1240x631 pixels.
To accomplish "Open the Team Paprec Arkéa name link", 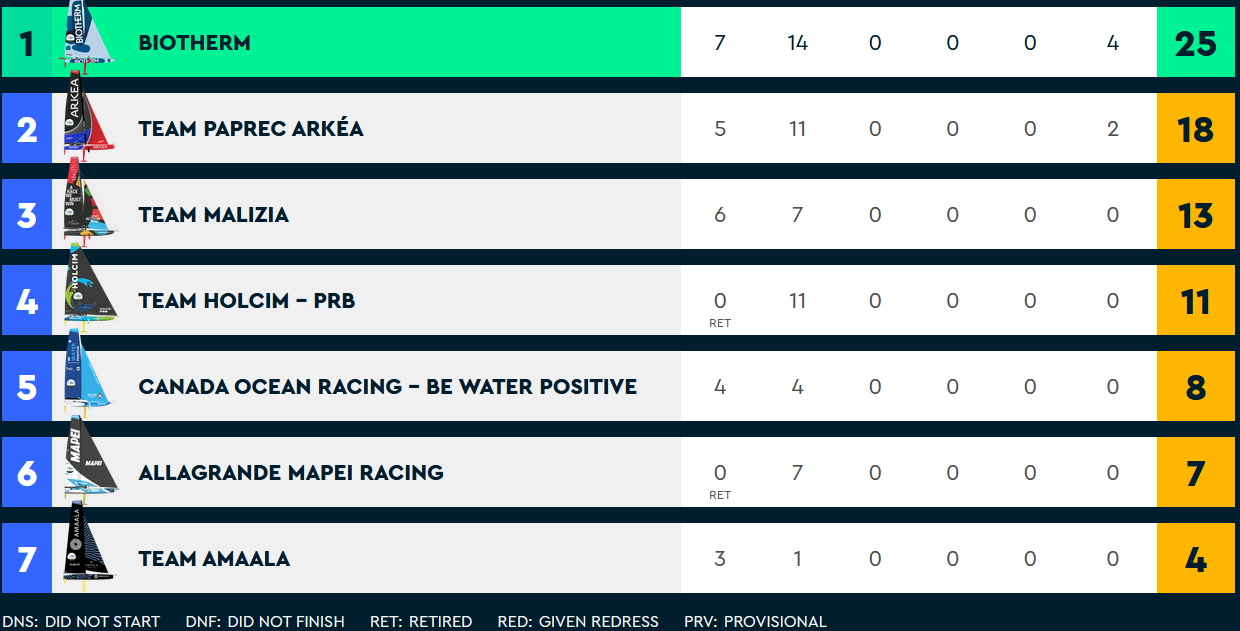I will (251, 129).
